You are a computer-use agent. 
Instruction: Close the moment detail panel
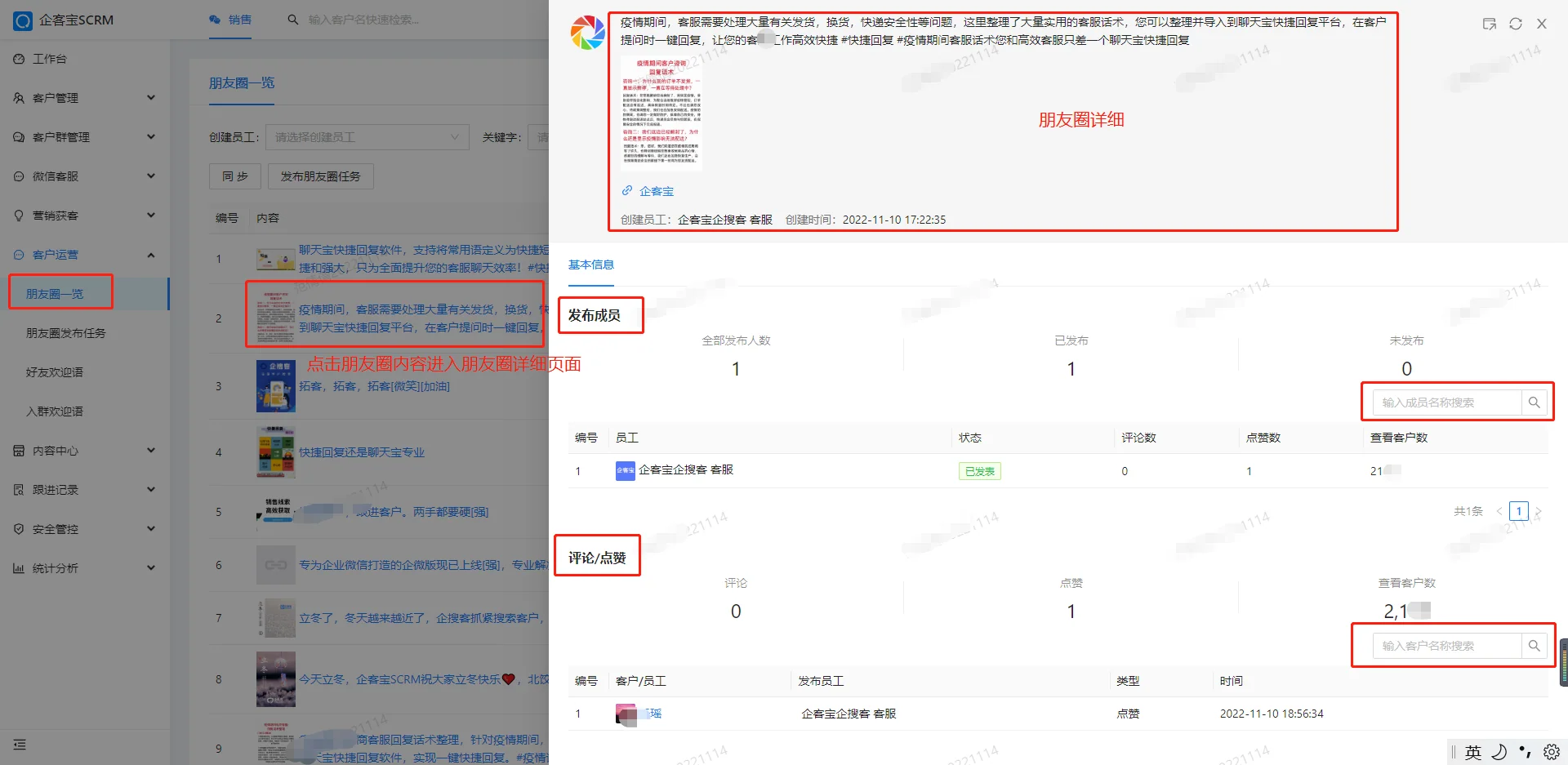tap(1542, 24)
